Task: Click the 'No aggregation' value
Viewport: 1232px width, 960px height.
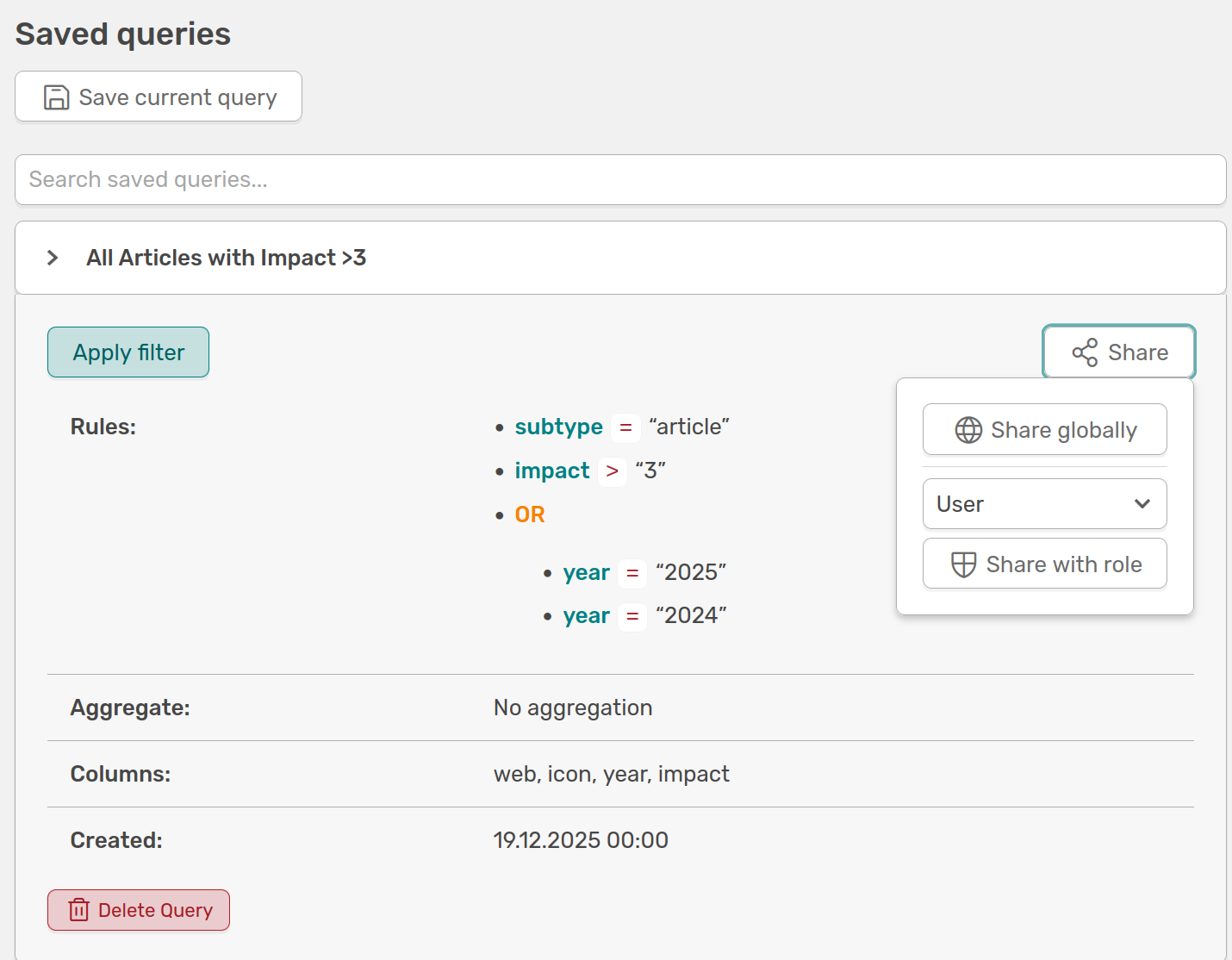Action: click(573, 708)
